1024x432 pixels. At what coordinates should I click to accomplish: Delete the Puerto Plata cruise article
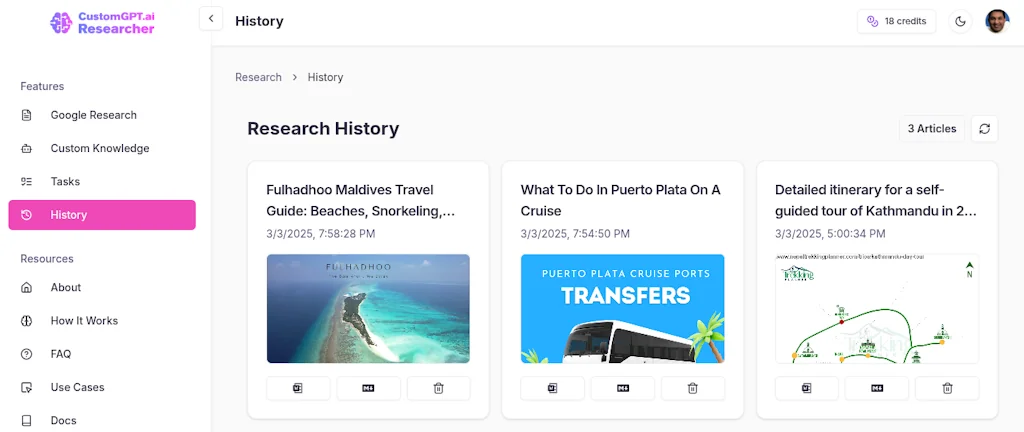(x=693, y=388)
